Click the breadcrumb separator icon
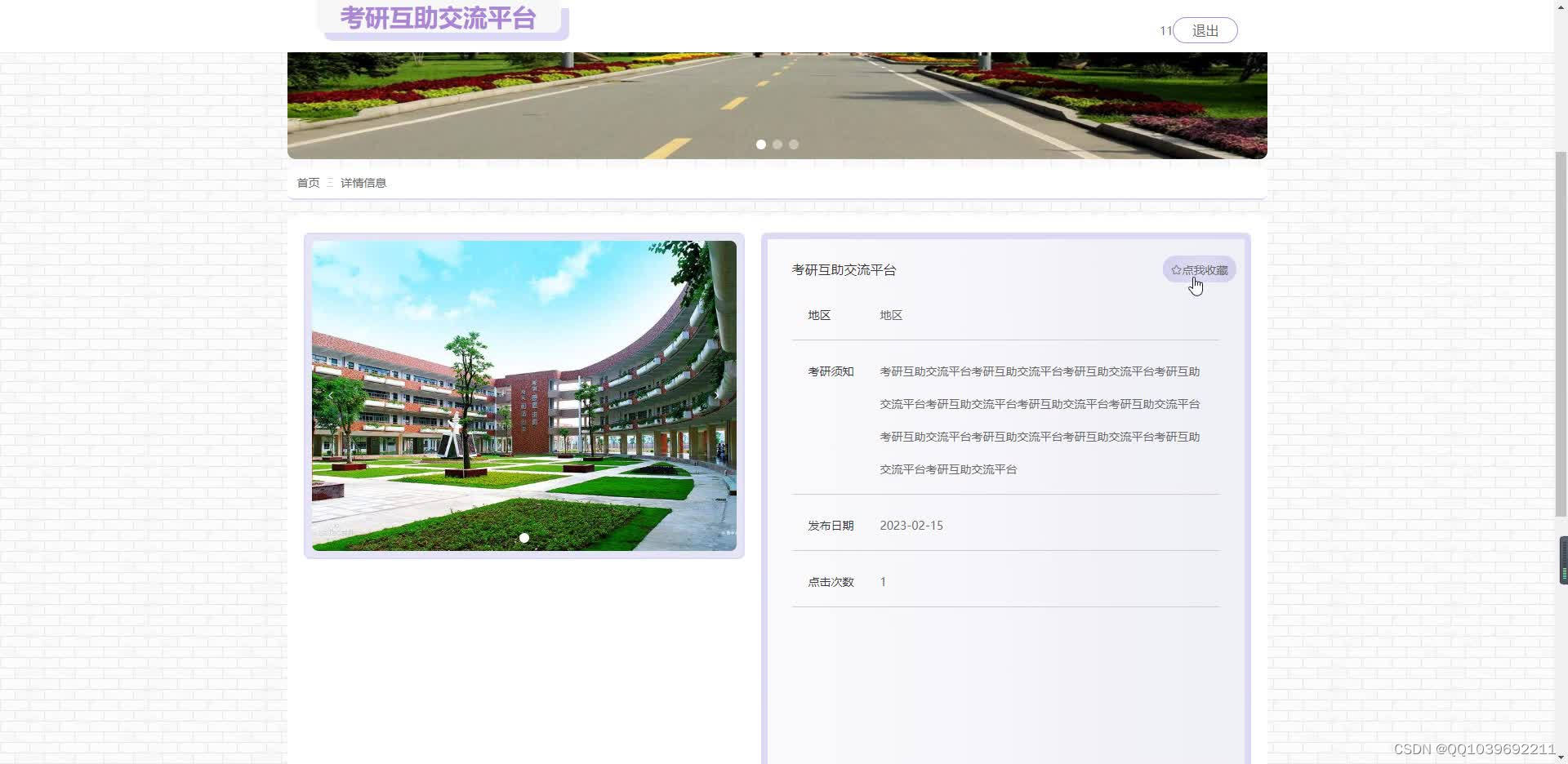This screenshot has width=1568, height=764. [328, 182]
